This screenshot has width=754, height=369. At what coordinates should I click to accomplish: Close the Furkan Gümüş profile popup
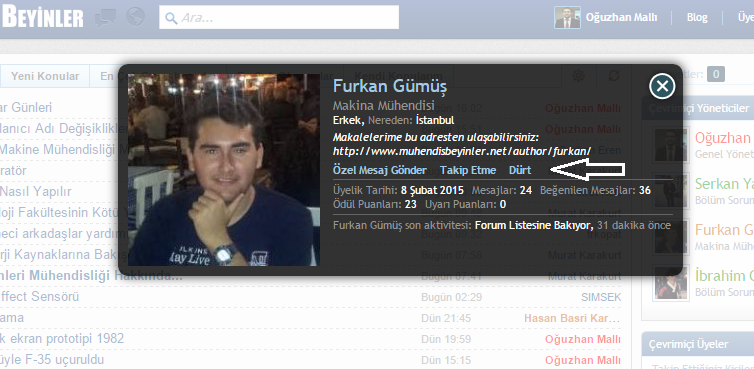pos(662,86)
